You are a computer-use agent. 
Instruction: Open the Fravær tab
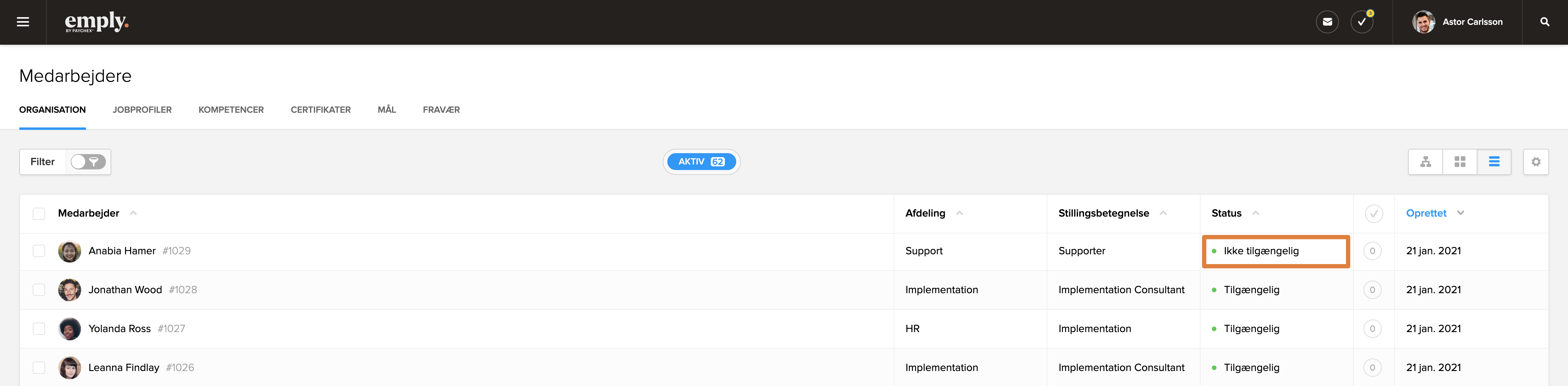pos(441,110)
